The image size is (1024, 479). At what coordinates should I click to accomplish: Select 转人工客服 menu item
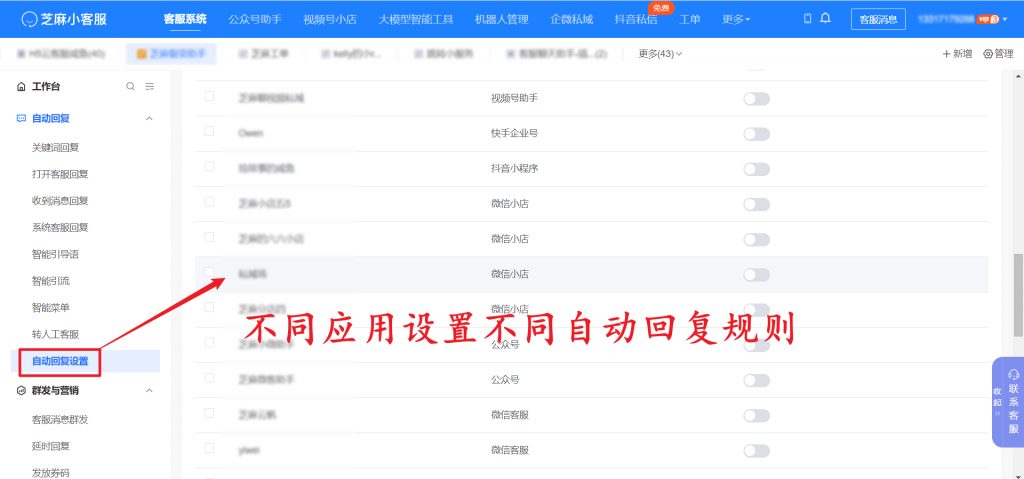56,334
